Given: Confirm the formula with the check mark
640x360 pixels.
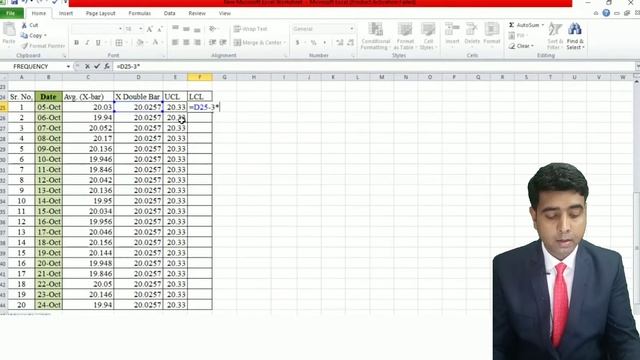Looking at the screenshot, I should [x=97, y=66].
